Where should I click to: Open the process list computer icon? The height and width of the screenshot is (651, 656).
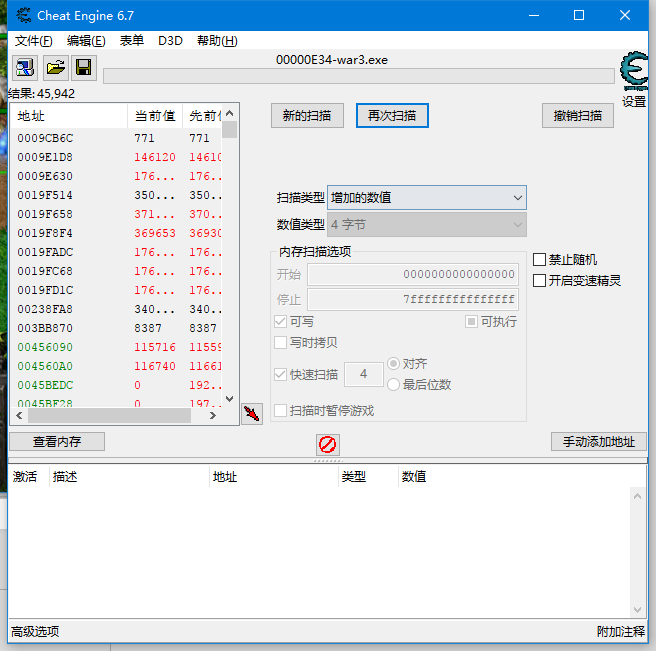click(x=25, y=67)
